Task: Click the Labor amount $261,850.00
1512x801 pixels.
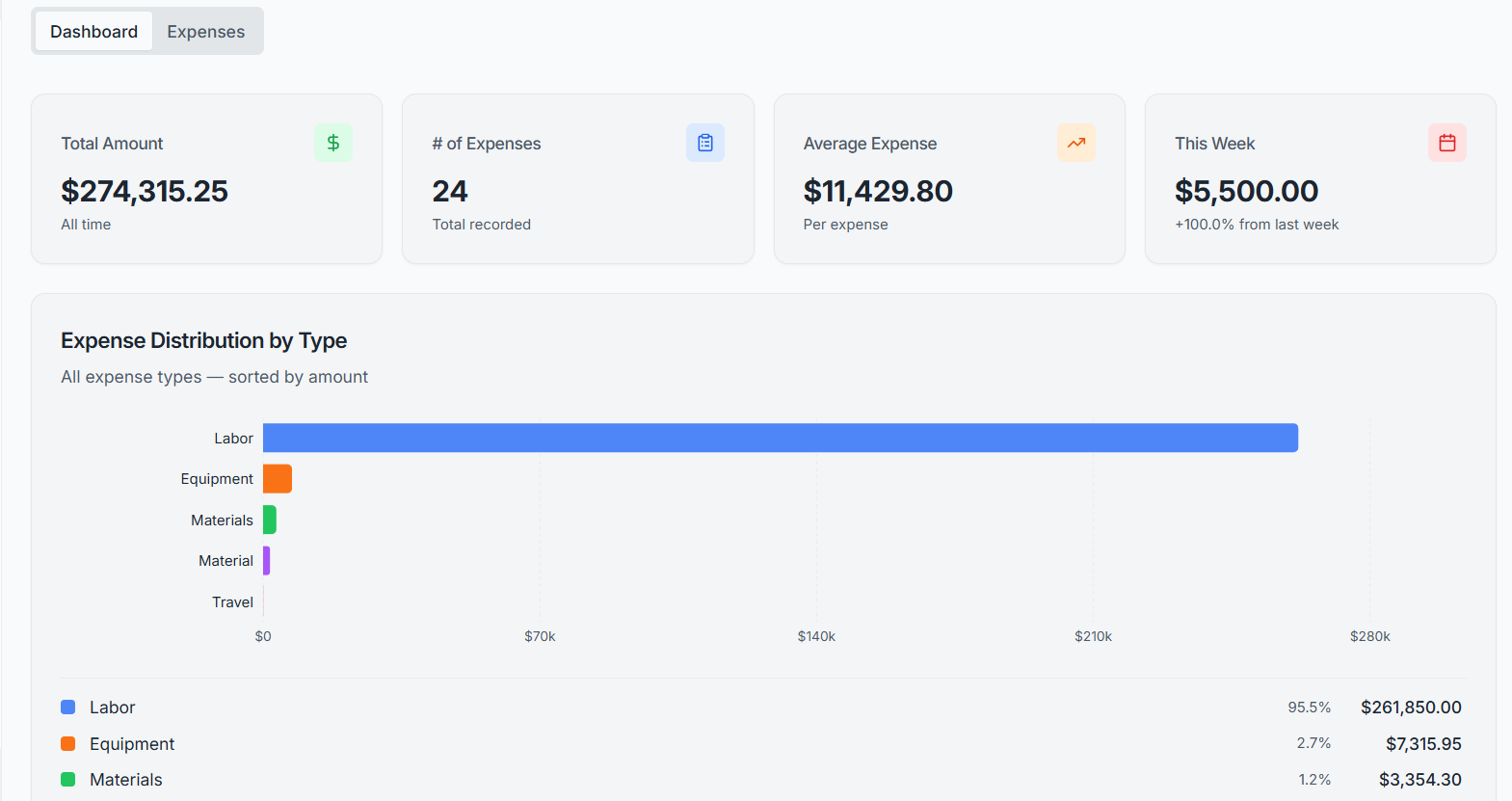Action: coord(1411,708)
